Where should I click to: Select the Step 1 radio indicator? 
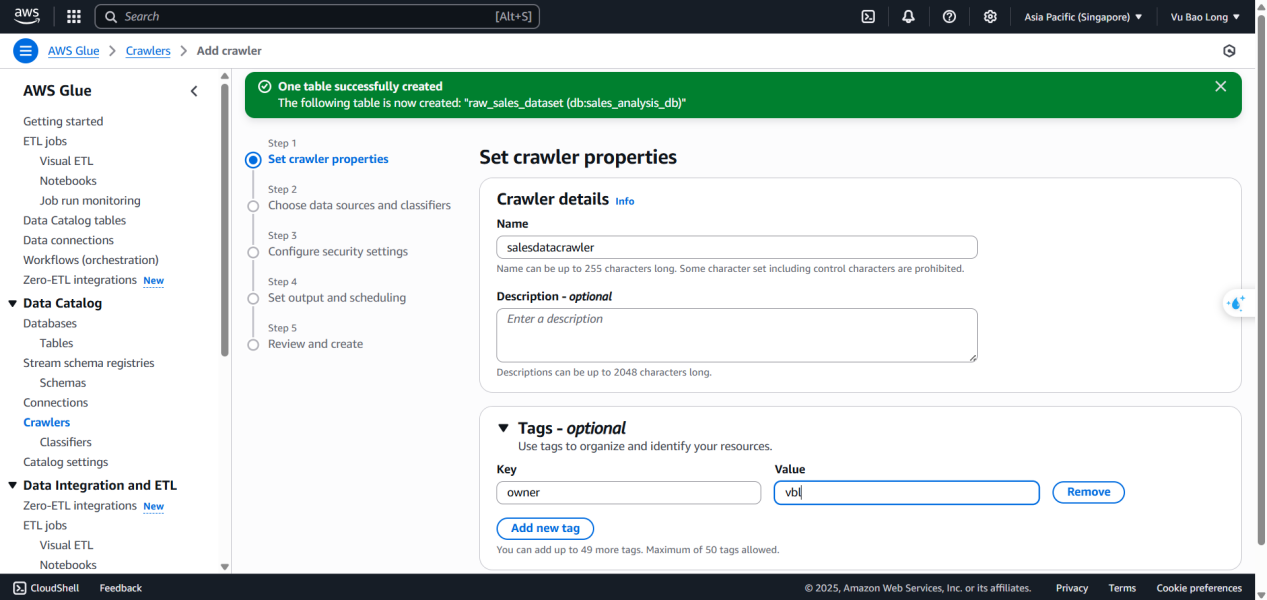253,159
